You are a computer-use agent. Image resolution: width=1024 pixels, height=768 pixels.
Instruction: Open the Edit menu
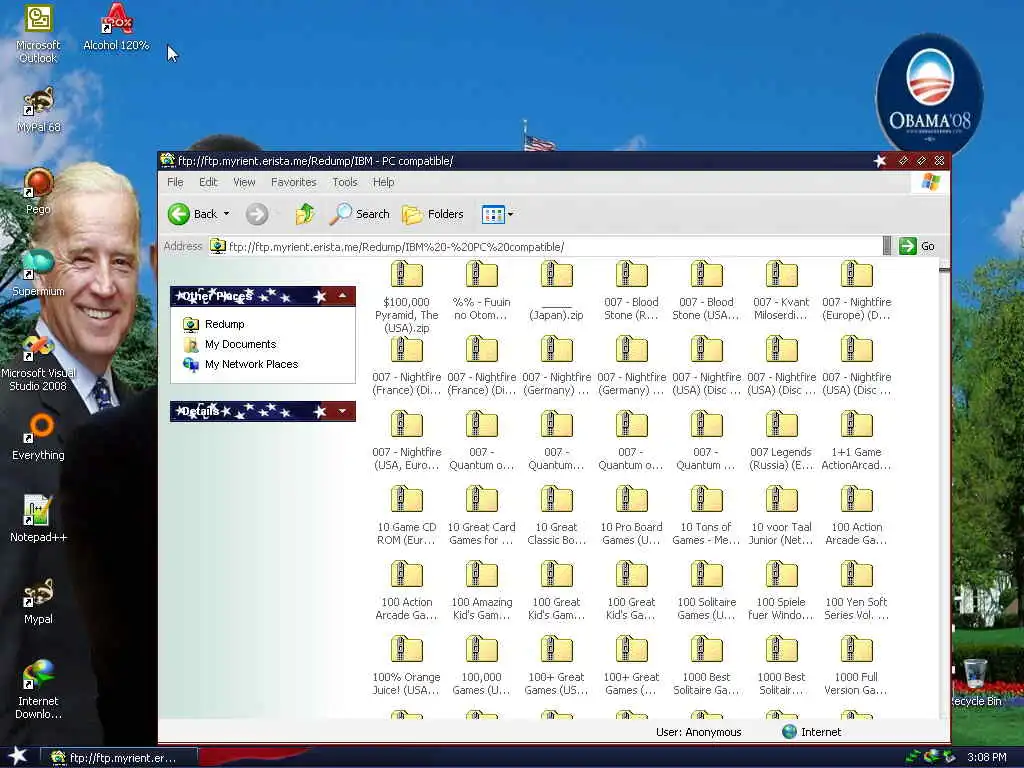pyautogui.click(x=208, y=182)
